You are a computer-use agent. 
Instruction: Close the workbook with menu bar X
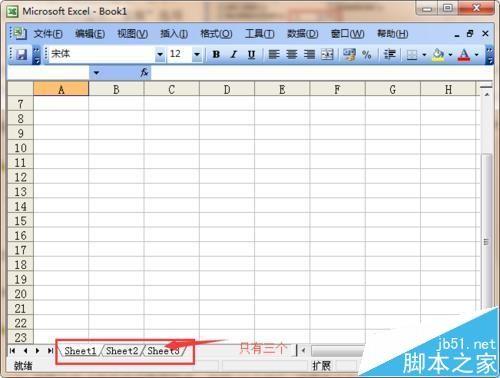pyautogui.click(x=485, y=33)
